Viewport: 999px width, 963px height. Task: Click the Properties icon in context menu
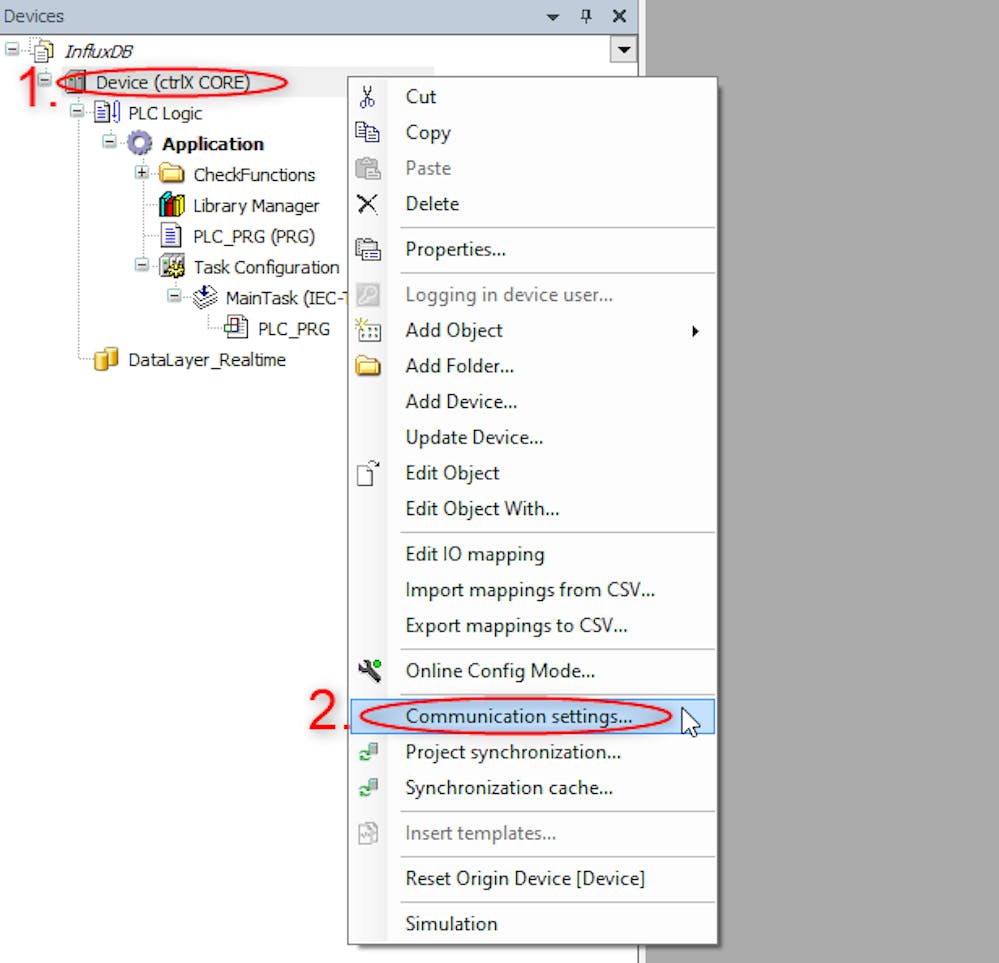(x=368, y=249)
